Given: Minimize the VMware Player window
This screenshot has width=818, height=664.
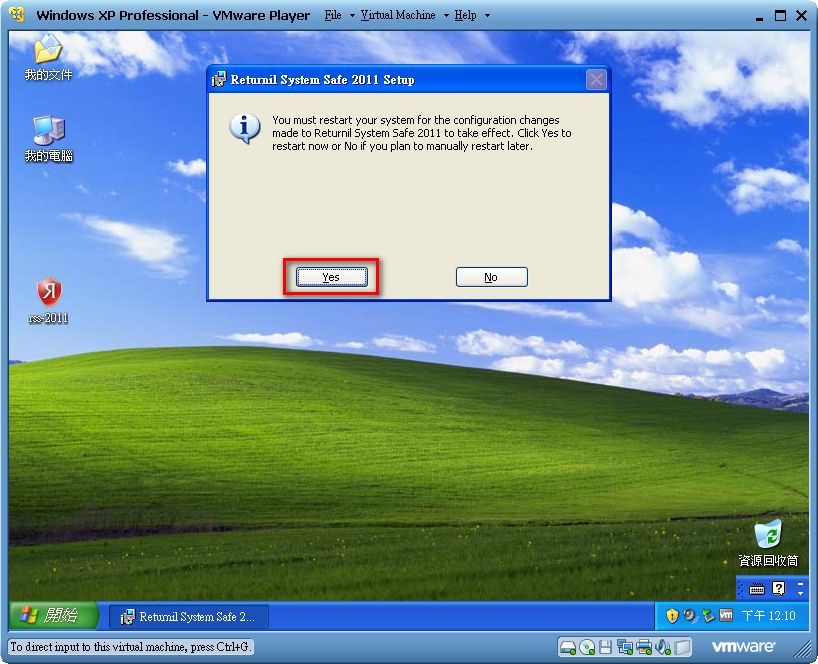Looking at the screenshot, I should pyautogui.click(x=760, y=17).
